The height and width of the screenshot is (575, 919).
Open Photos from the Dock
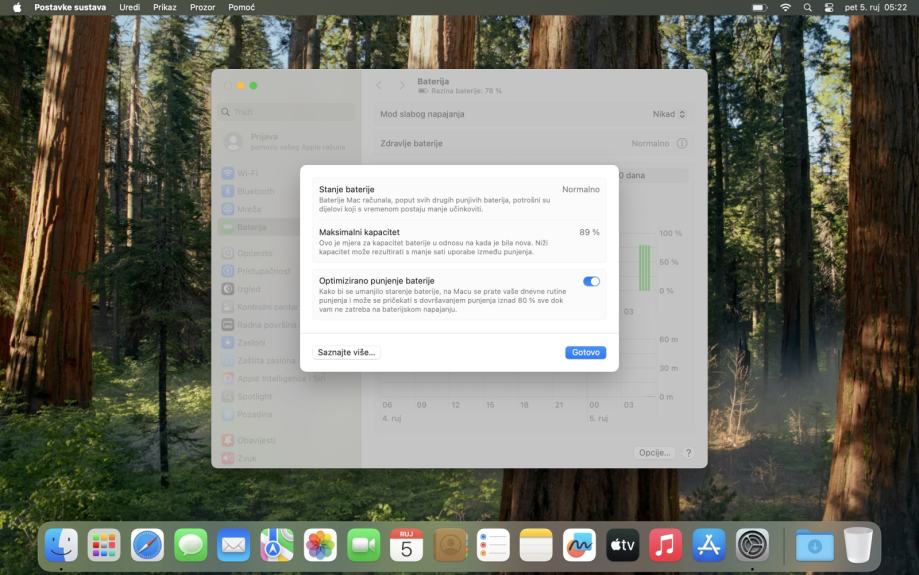(320, 545)
